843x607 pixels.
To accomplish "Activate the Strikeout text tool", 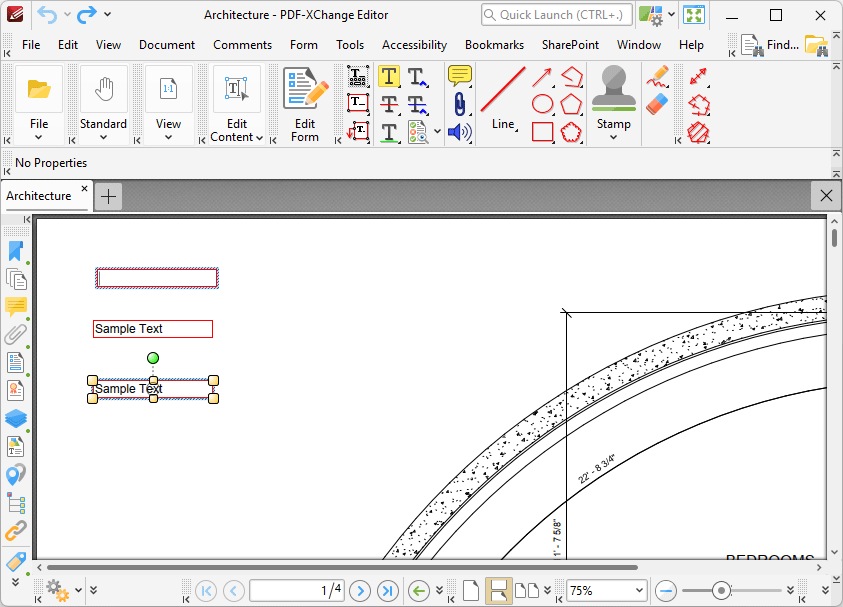I will tap(389, 104).
